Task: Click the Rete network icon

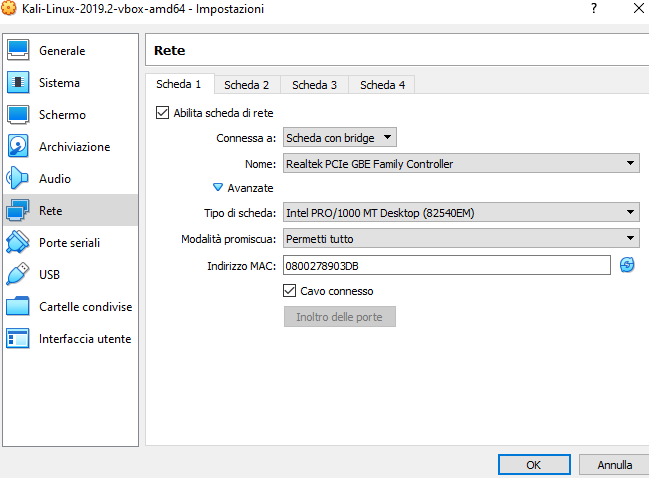Action: tap(18, 210)
